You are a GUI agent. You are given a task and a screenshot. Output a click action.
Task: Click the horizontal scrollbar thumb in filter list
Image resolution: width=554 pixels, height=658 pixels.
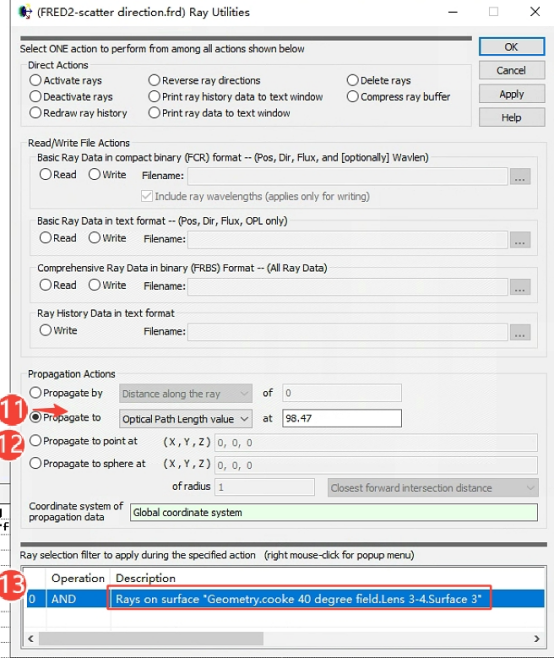151,639
